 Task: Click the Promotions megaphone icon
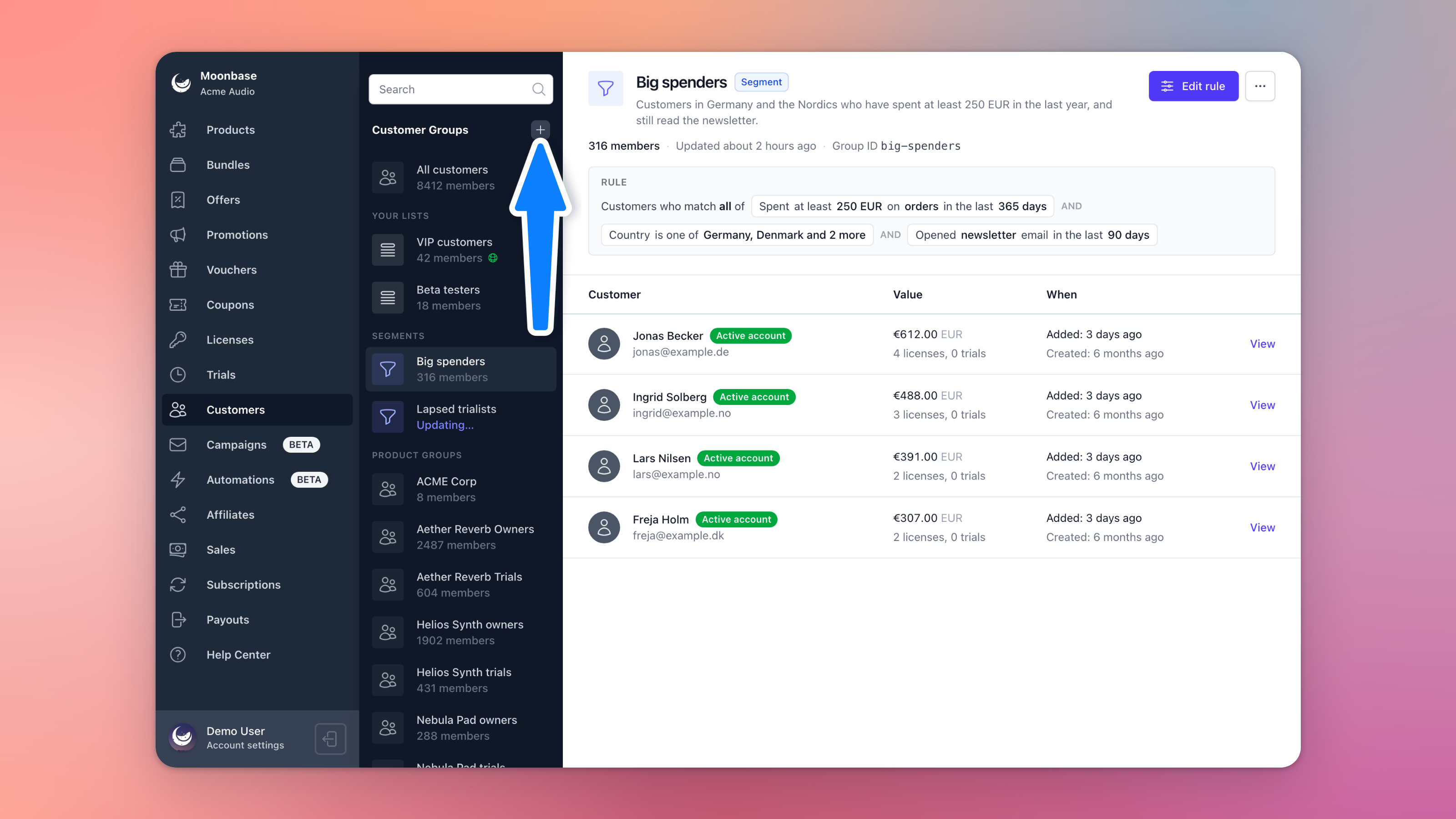178,235
